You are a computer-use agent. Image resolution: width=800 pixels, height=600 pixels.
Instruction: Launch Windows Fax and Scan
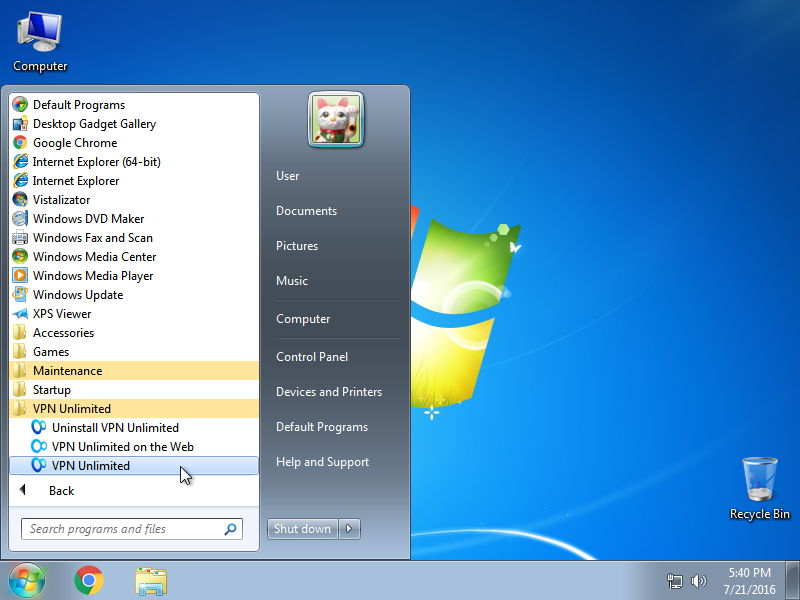click(x=134, y=238)
